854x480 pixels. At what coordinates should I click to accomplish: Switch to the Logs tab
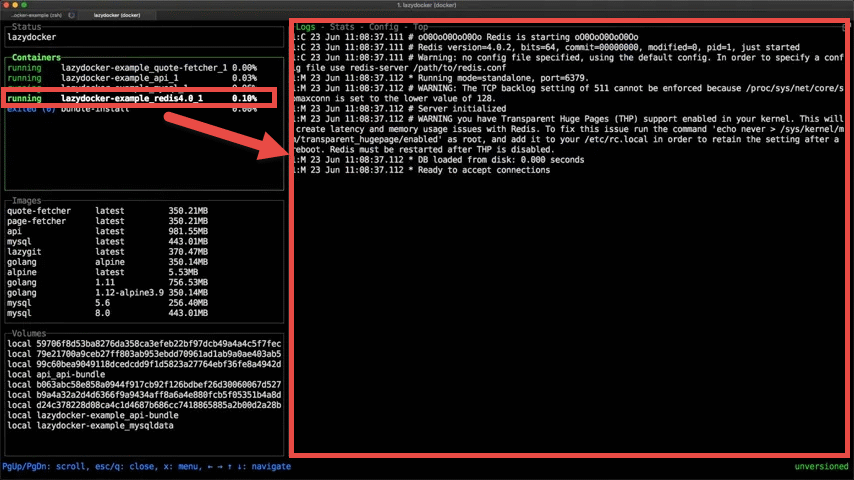coord(306,26)
